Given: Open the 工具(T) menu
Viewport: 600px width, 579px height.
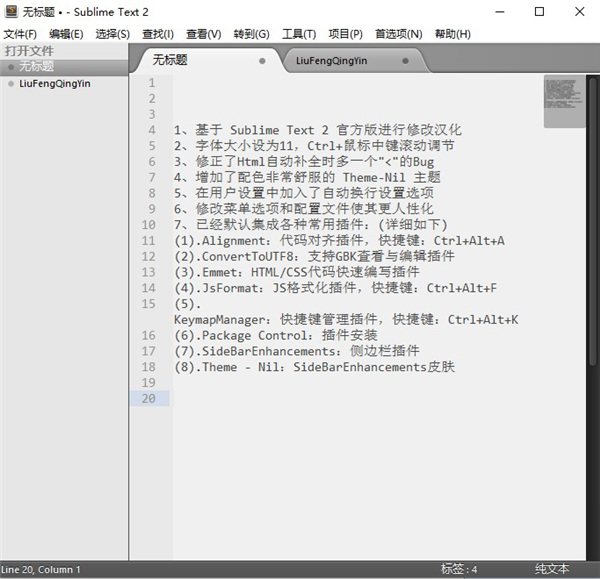Looking at the screenshot, I should click(299, 34).
